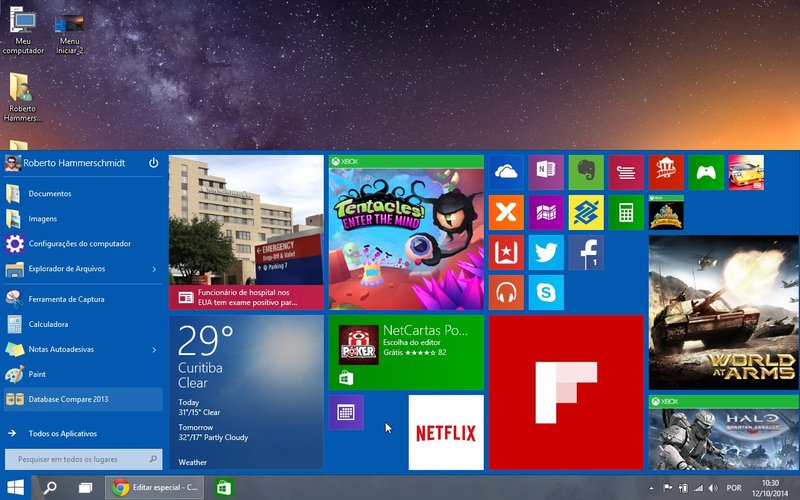
Task: Open the red Flipboard tile
Action: pyautogui.click(x=566, y=392)
